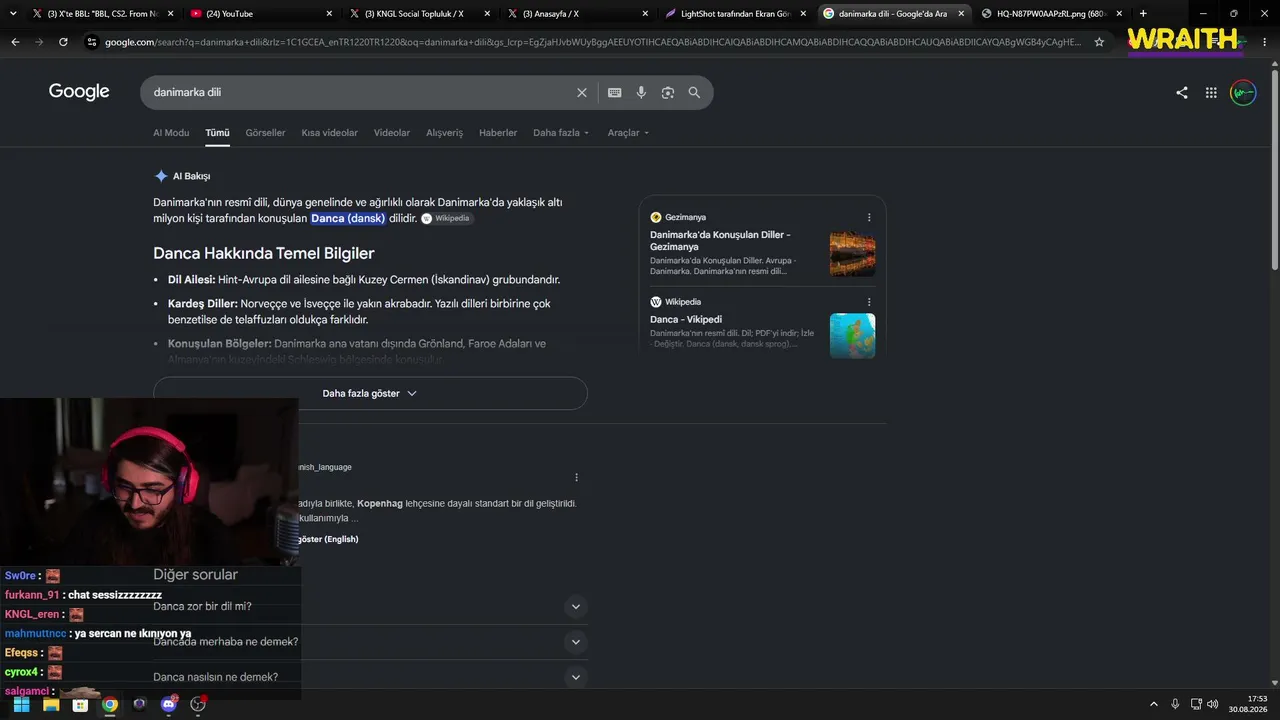Open the 'Kısa videolar' tab
Viewport: 1280px width, 720px height.
point(329,133)
